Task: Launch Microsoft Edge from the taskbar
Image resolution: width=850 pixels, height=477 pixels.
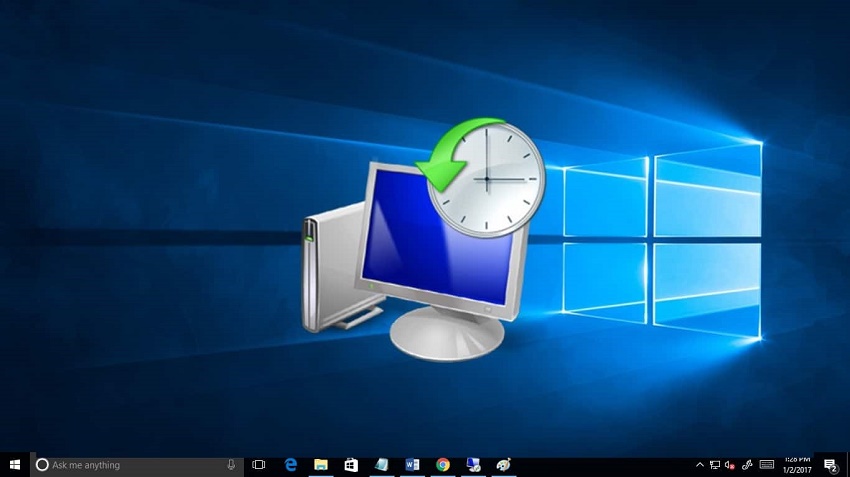Action: pos(291,465)
